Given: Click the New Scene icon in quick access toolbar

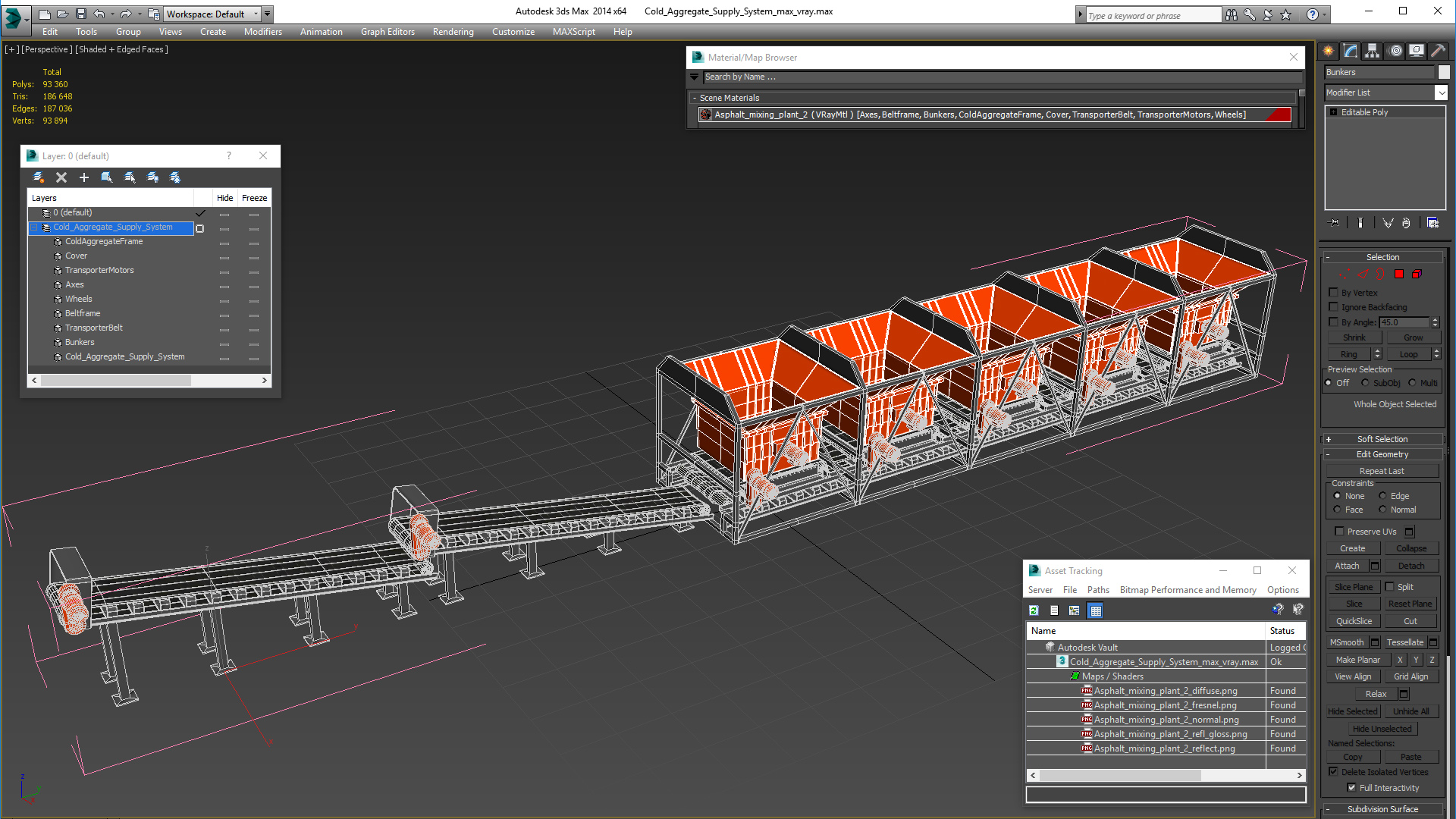Looking at the screenshot, I should 45,14.
